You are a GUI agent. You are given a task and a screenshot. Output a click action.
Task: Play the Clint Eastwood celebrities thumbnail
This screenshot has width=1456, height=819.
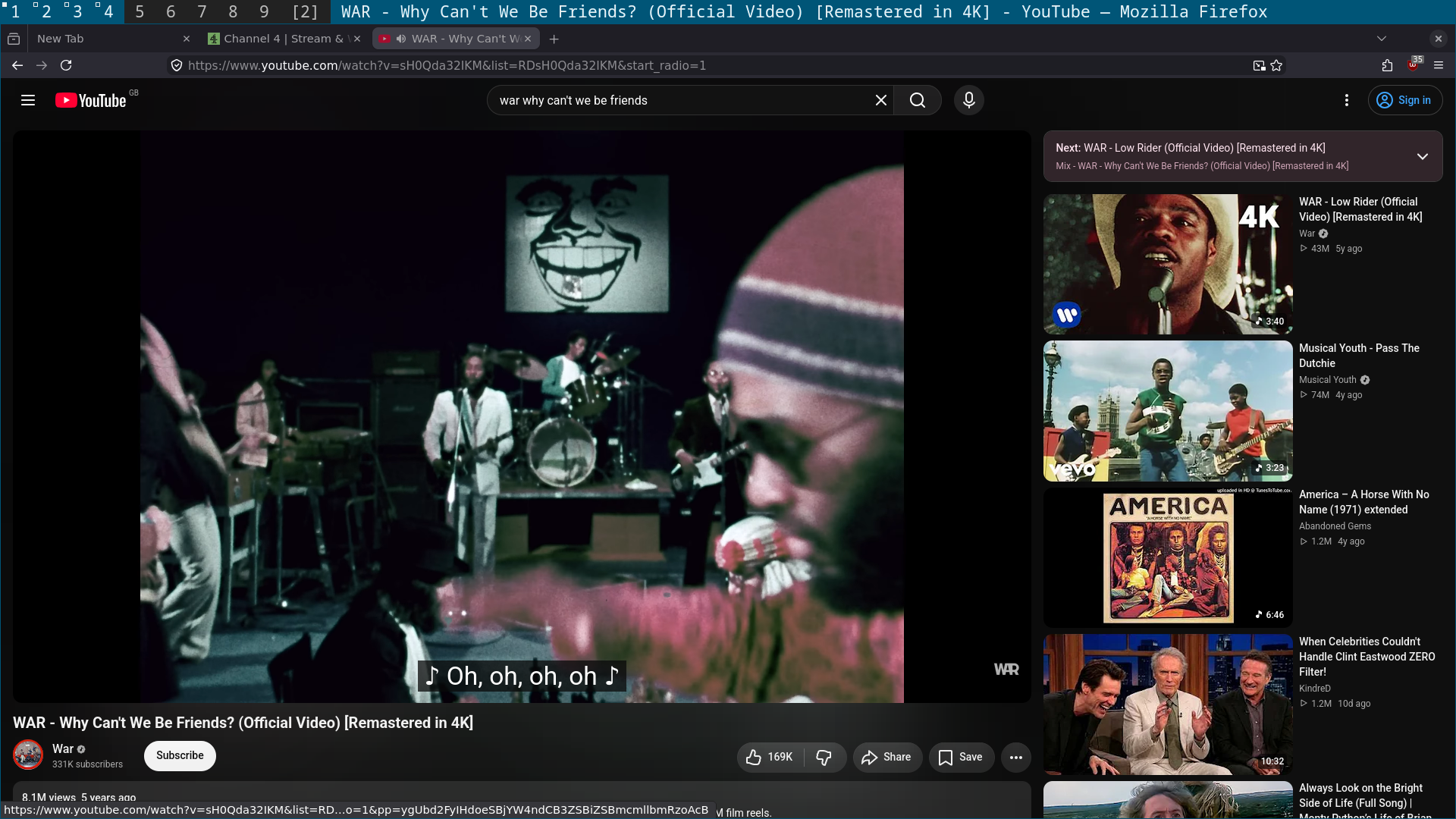coord(1168,704)
